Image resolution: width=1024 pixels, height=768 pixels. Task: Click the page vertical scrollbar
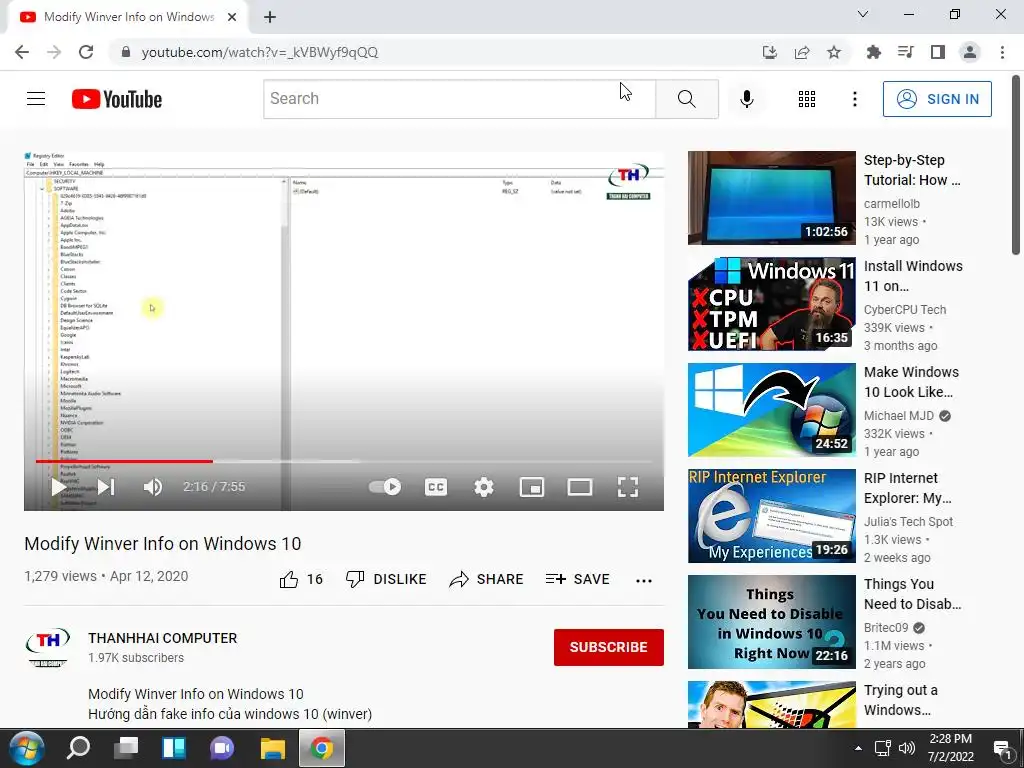[1016, 167]
